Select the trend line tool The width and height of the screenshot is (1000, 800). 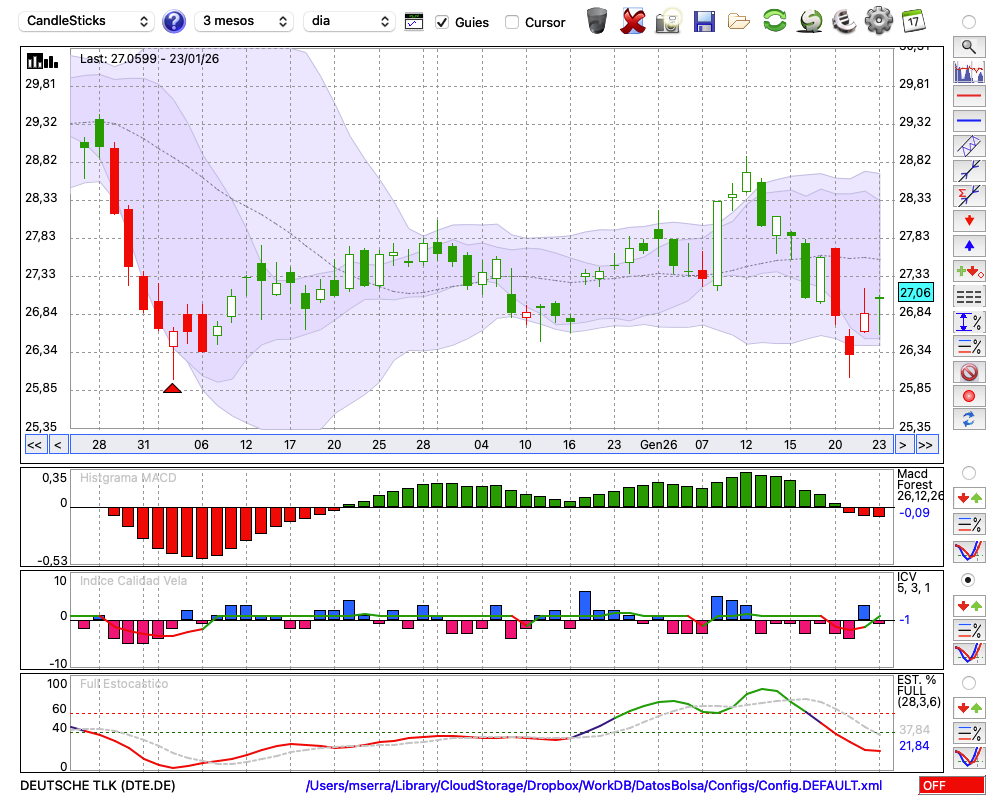pyautogui.click(x=969, y=171)
